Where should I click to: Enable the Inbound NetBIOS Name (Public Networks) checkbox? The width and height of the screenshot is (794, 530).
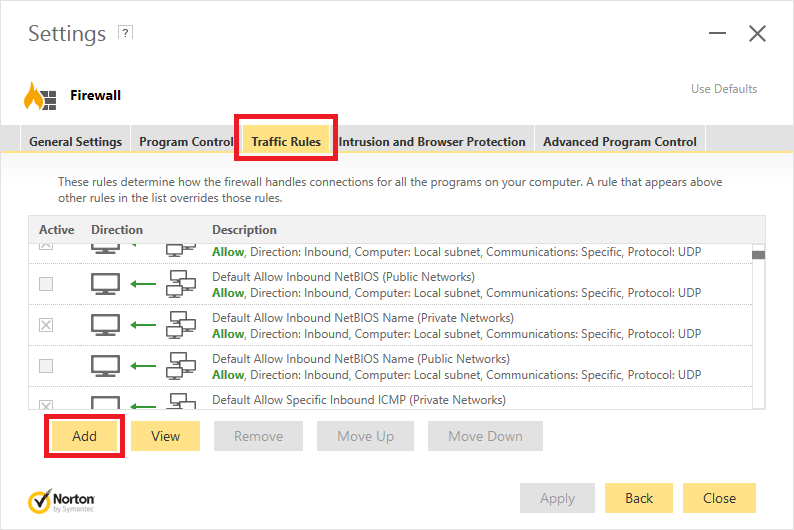(46, 366)
